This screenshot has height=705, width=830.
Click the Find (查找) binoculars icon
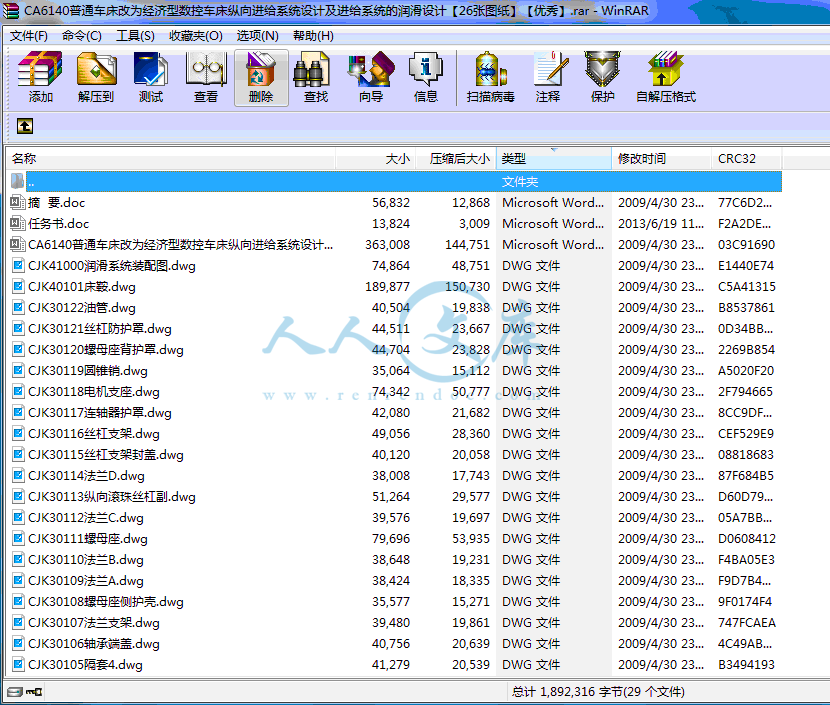click(x=312, y=70)
